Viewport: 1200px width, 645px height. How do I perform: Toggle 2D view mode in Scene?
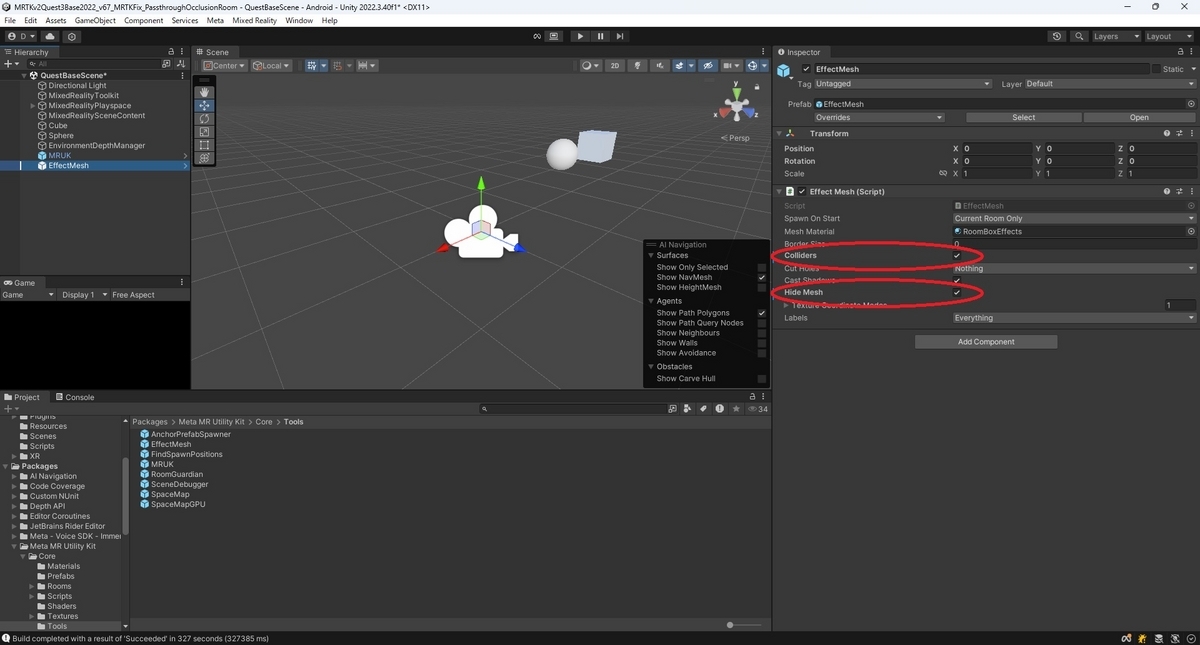tap(615, 66)
